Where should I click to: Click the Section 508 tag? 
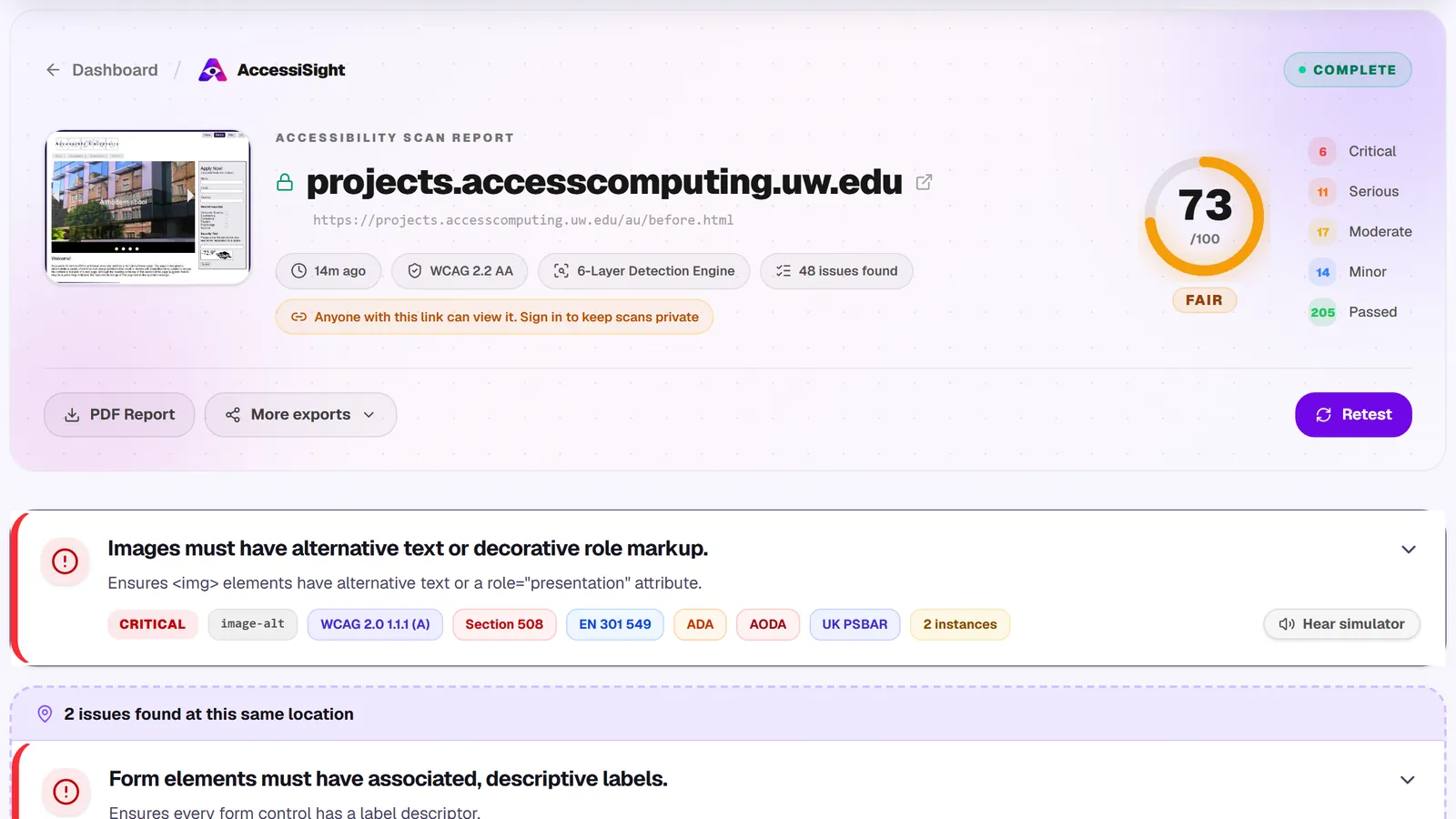pos(504,624)
